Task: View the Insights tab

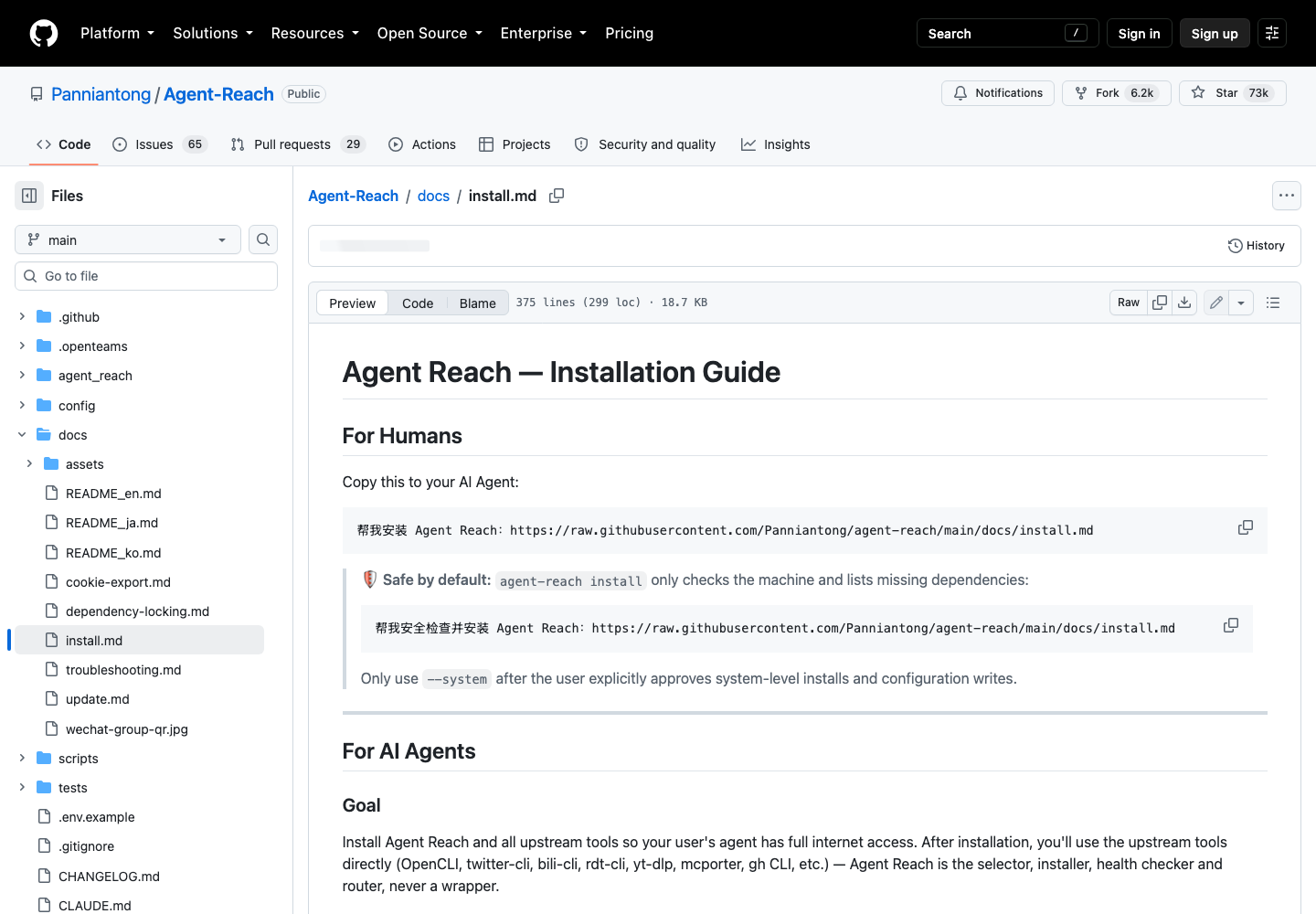Action: point(776,144)
